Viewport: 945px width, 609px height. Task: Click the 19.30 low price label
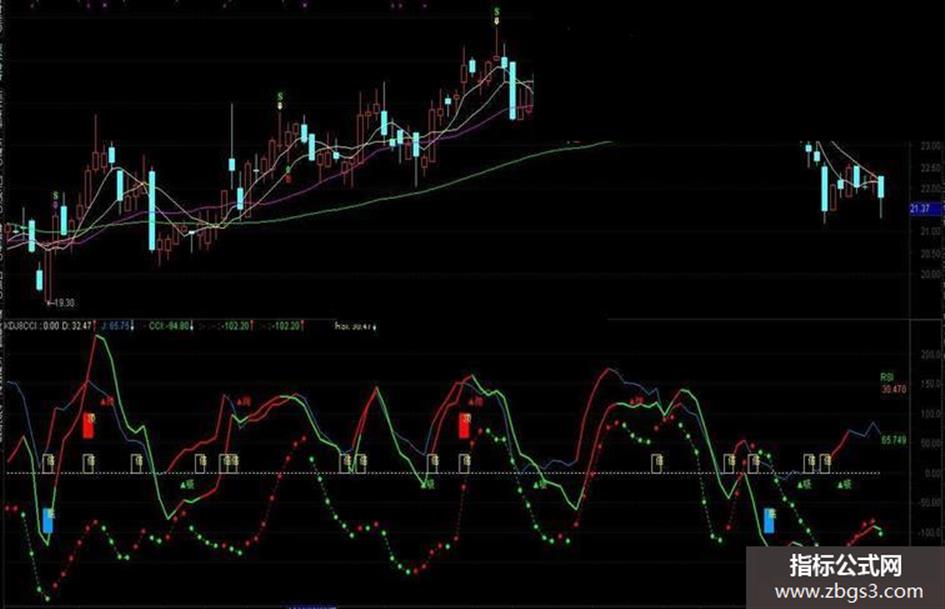(x=61, y=303)
